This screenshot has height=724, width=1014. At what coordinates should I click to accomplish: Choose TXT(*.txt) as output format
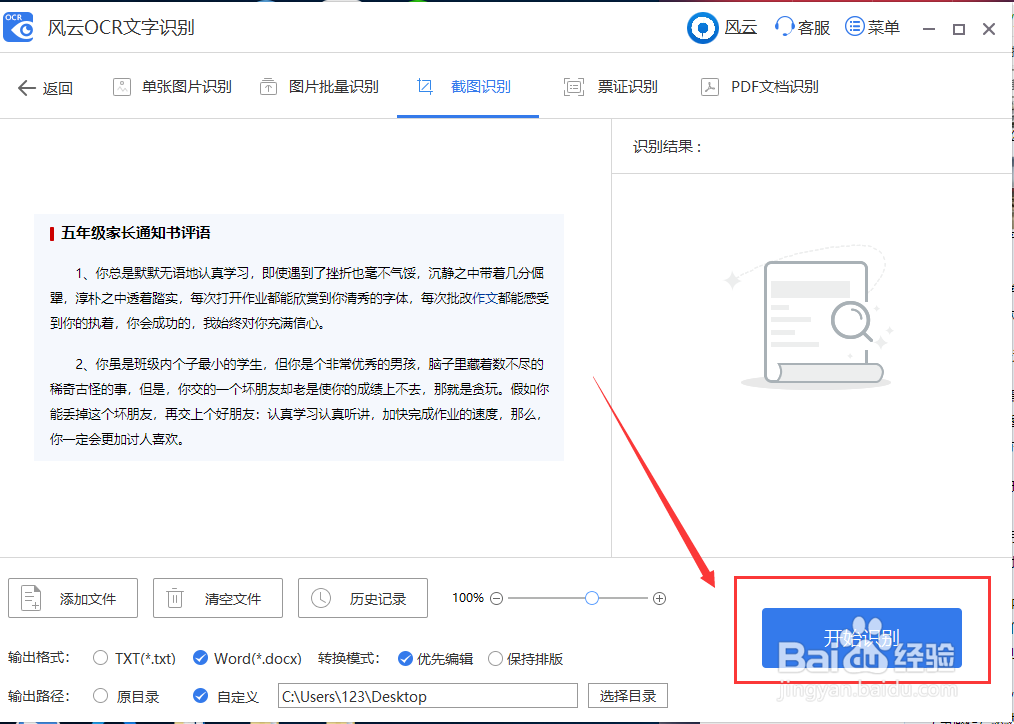[100, 659]
